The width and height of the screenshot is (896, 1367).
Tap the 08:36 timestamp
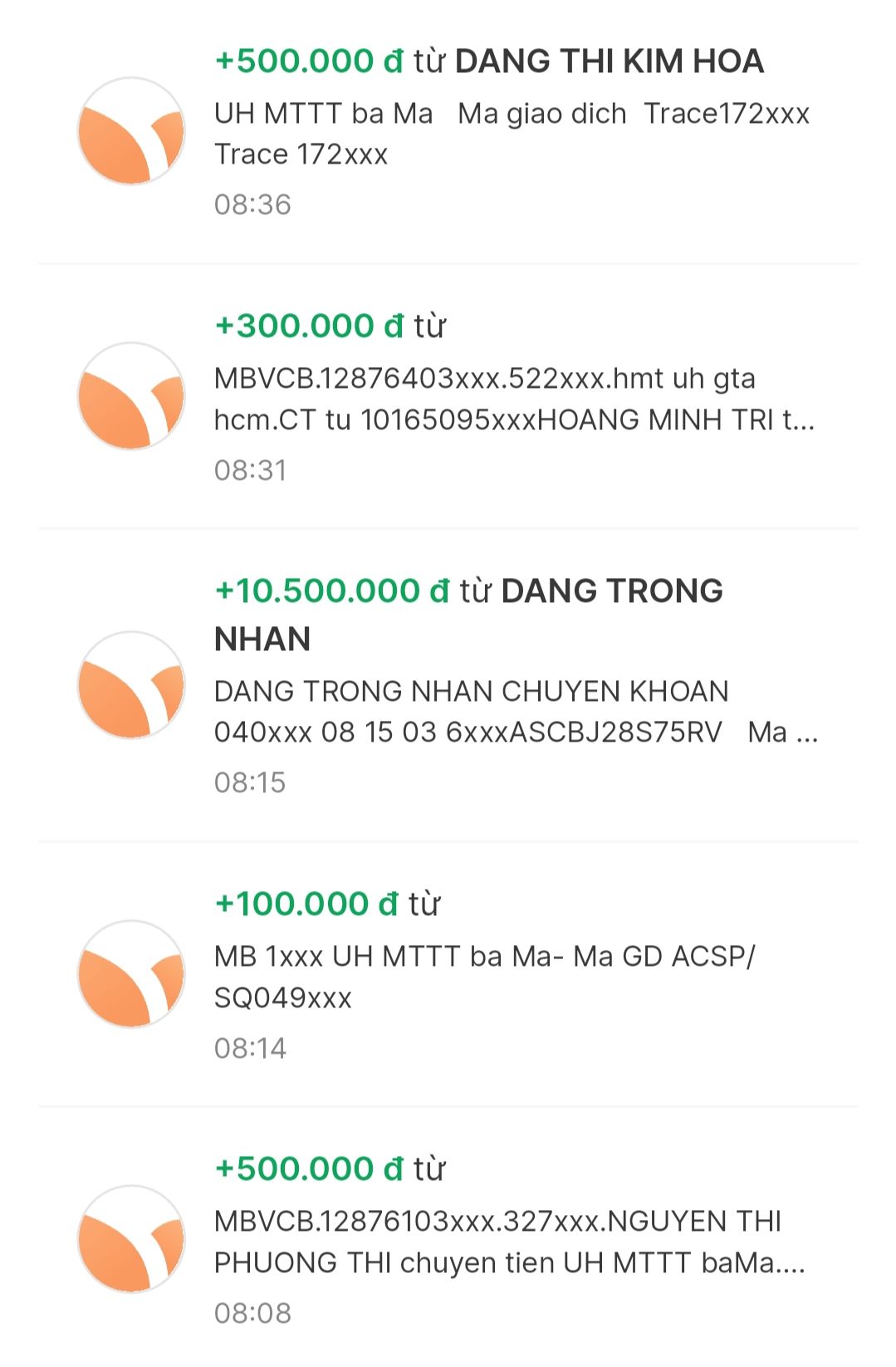tap(252, 204)
